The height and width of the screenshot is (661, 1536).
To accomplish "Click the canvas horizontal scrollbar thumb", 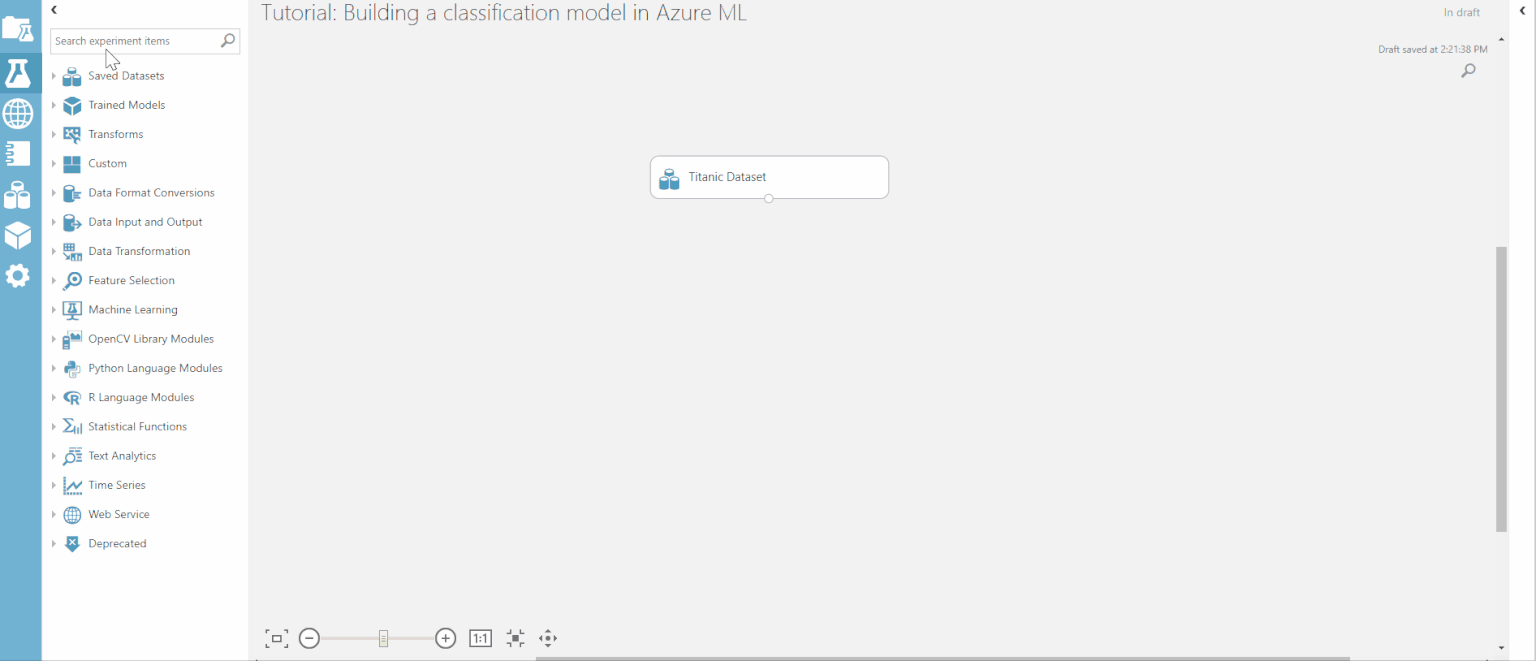I will pos(942,658).
